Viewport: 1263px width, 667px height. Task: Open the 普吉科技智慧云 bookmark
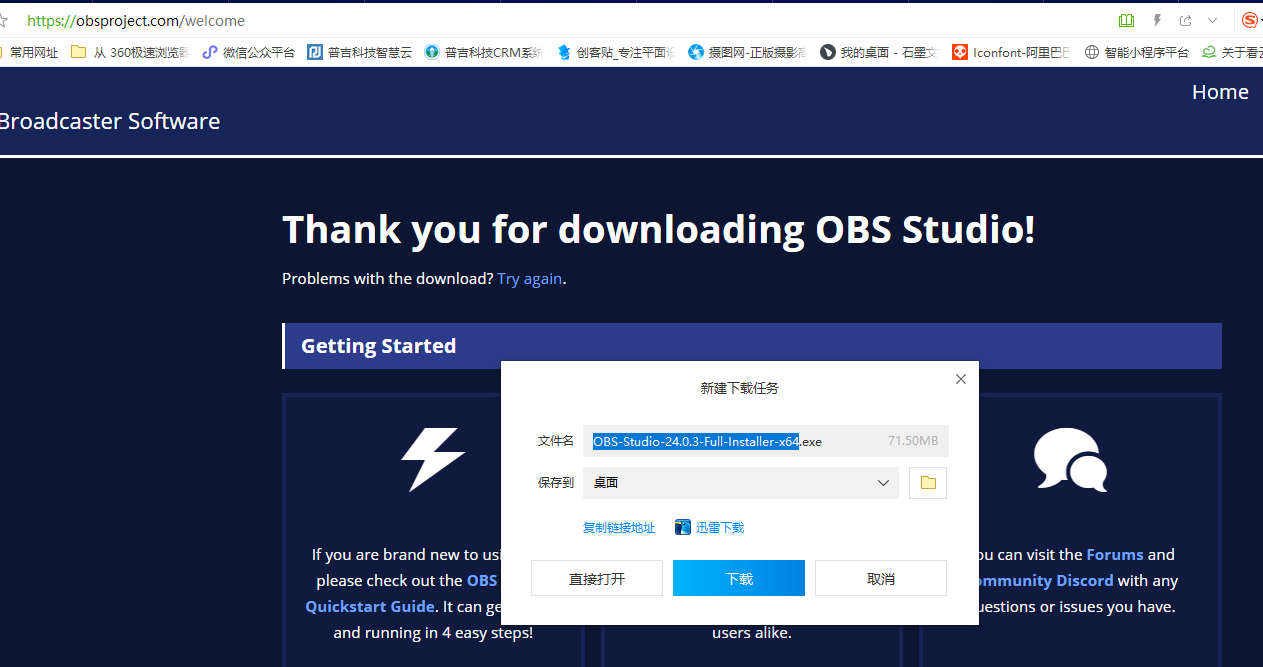(x=360, y=53)
